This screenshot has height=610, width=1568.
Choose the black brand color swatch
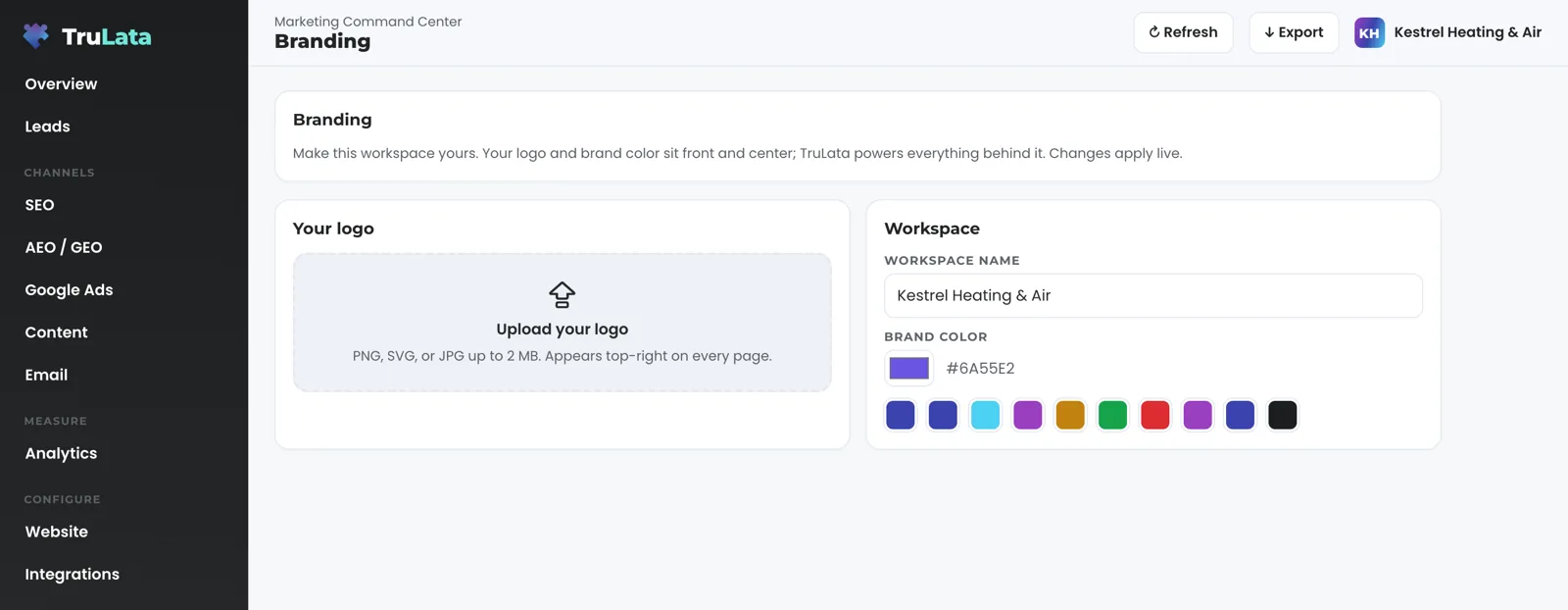pyautogui.click(x=1282, y=415)
